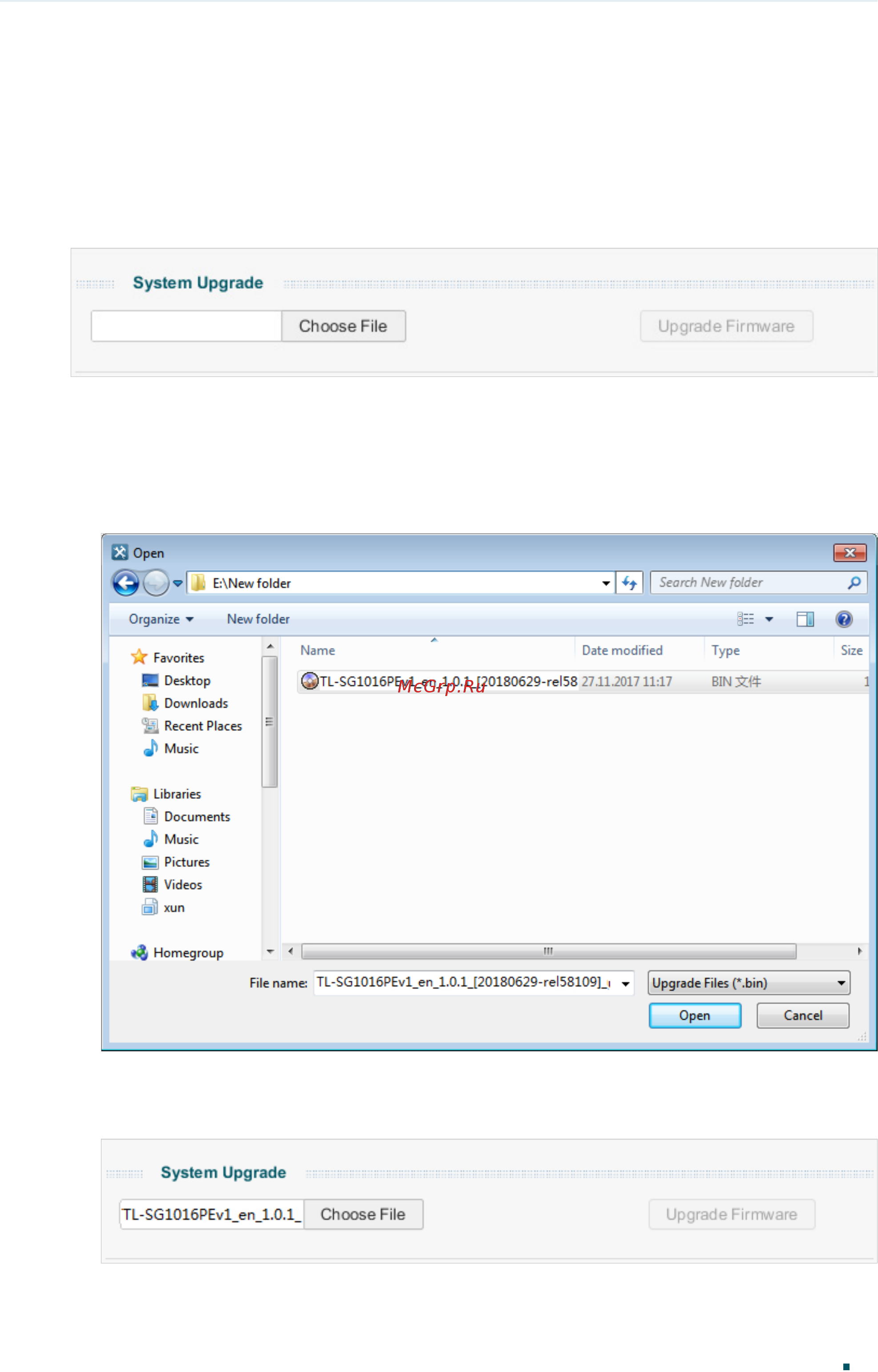Select Documents library
Screen dimensions: 878x1372
(x=186, y=817)
